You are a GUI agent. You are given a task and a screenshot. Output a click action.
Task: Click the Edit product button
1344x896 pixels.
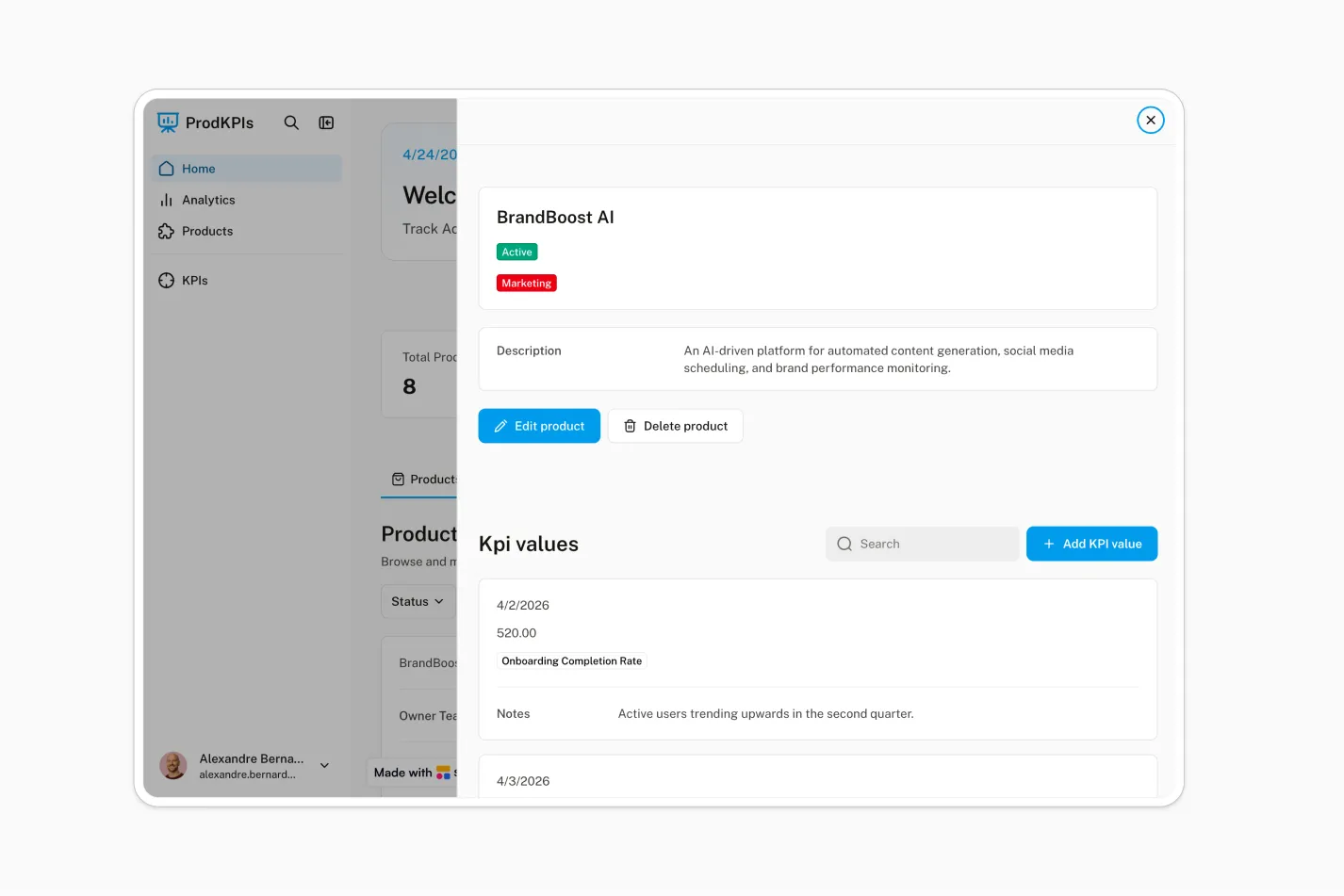click(x=539, y=426)
